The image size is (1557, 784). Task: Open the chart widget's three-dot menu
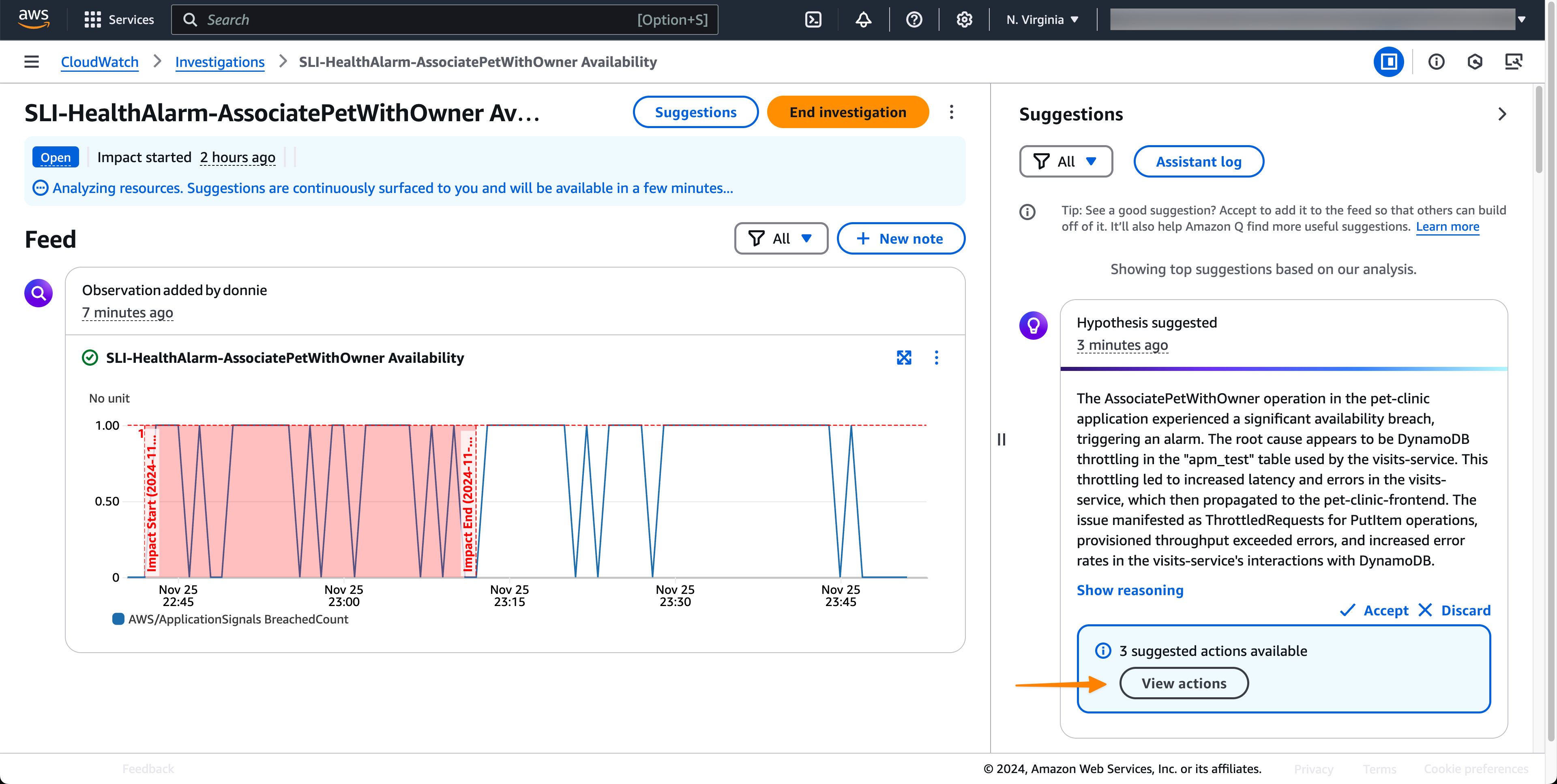[936, 358]
